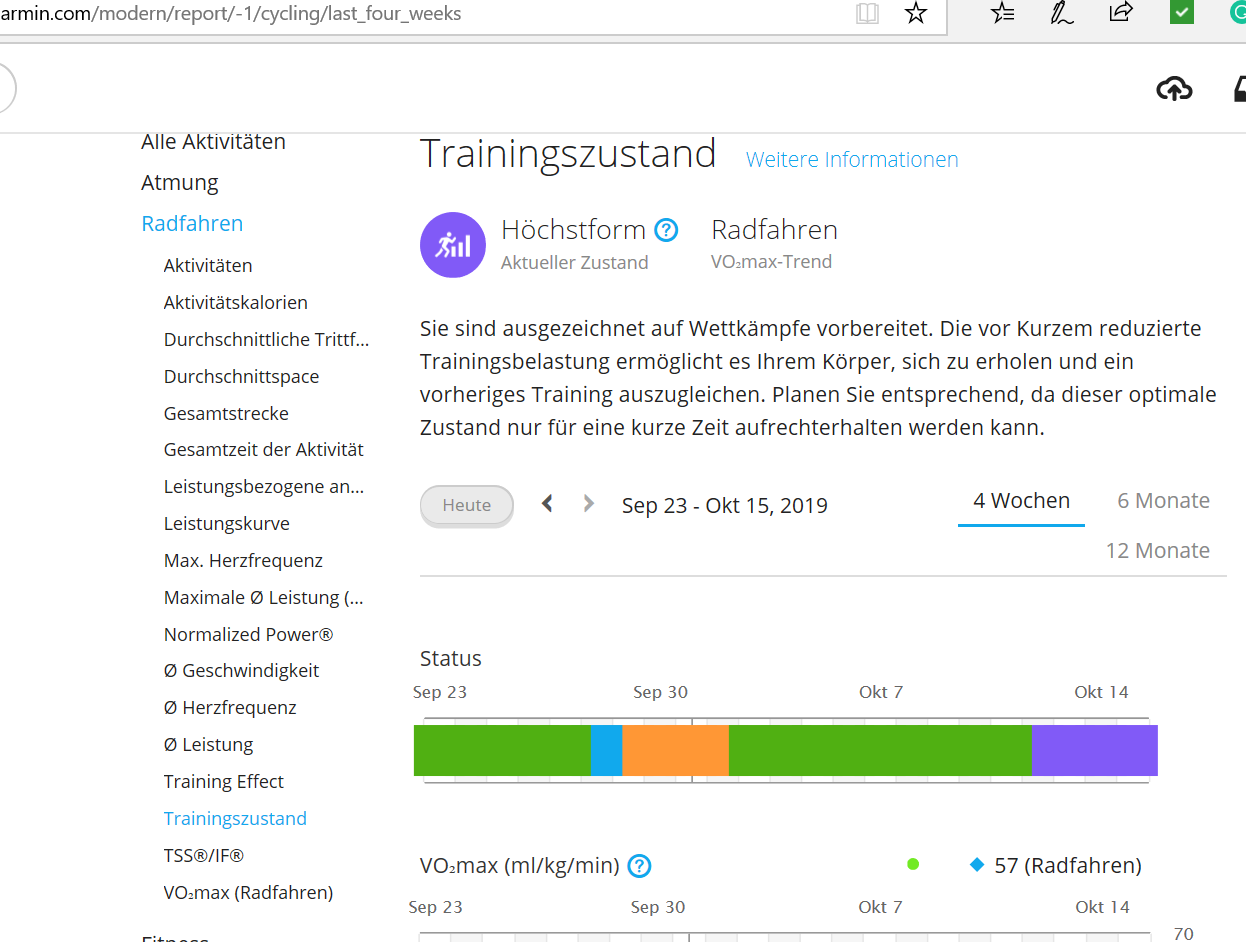Image resolution: width=1246 pixels, height=942 pixels.
Task: Click the browser address bar URL
Action: [x=231, y=14]
